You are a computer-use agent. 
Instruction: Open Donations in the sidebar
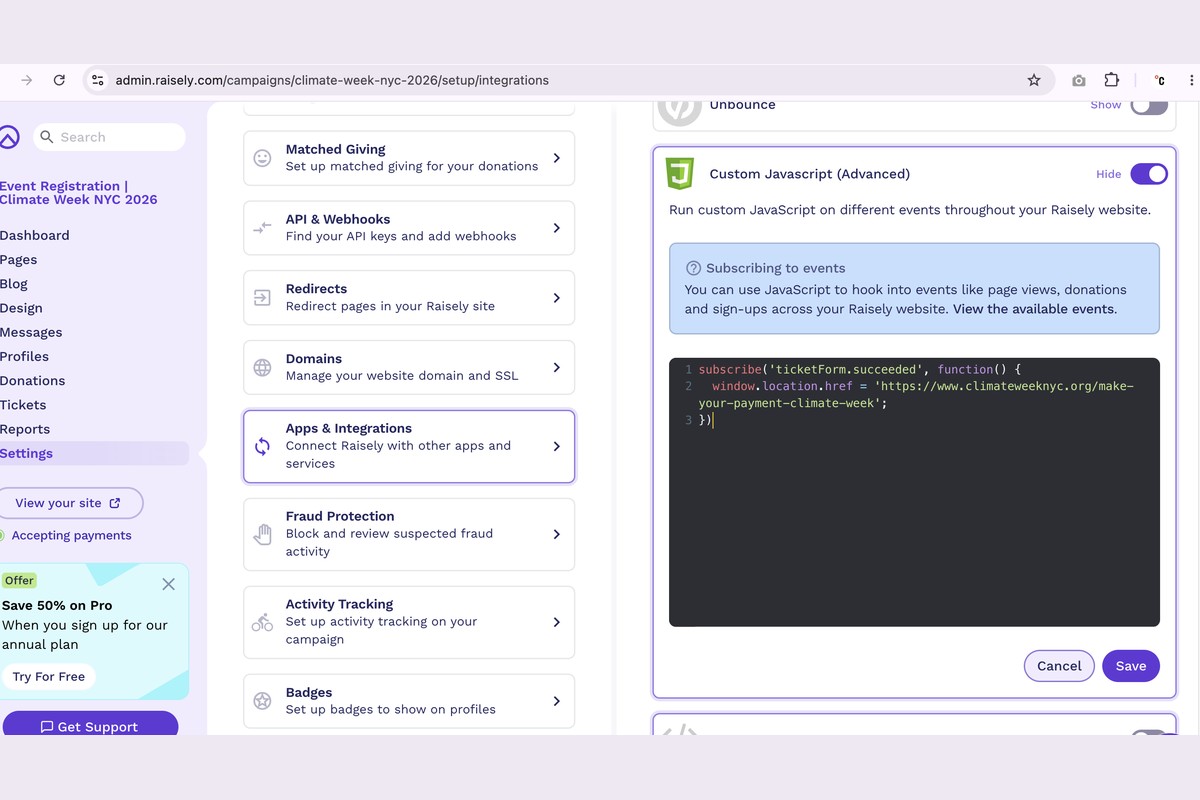33,380
